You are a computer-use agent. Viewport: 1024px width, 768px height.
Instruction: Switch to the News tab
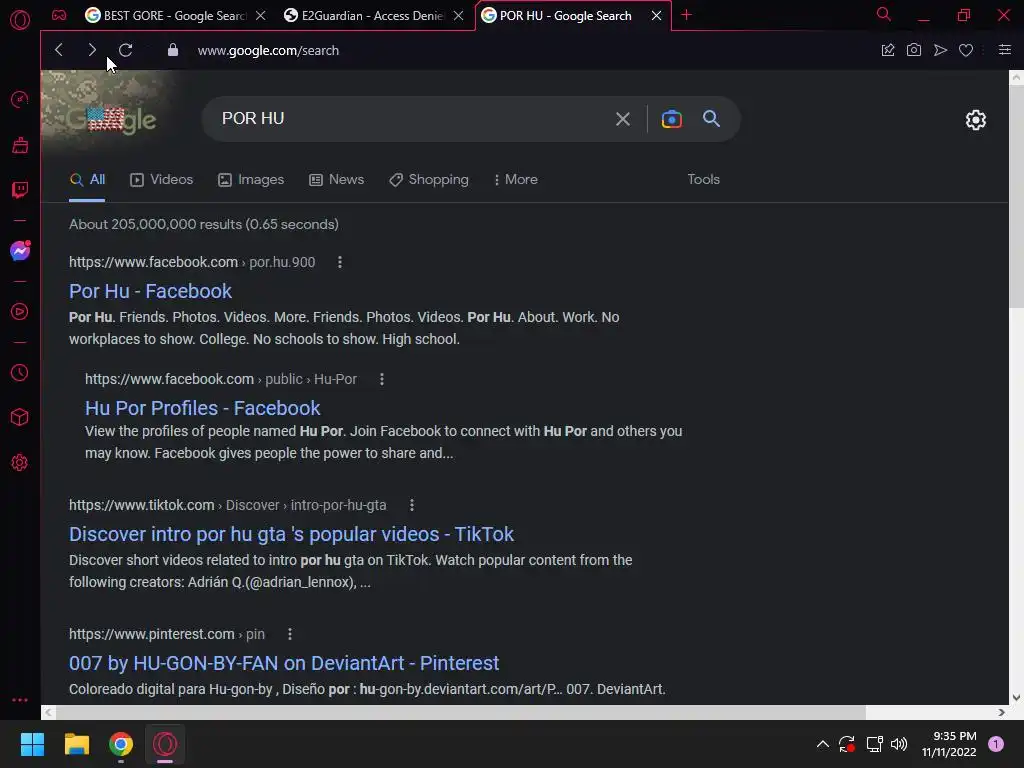(336, 180)
